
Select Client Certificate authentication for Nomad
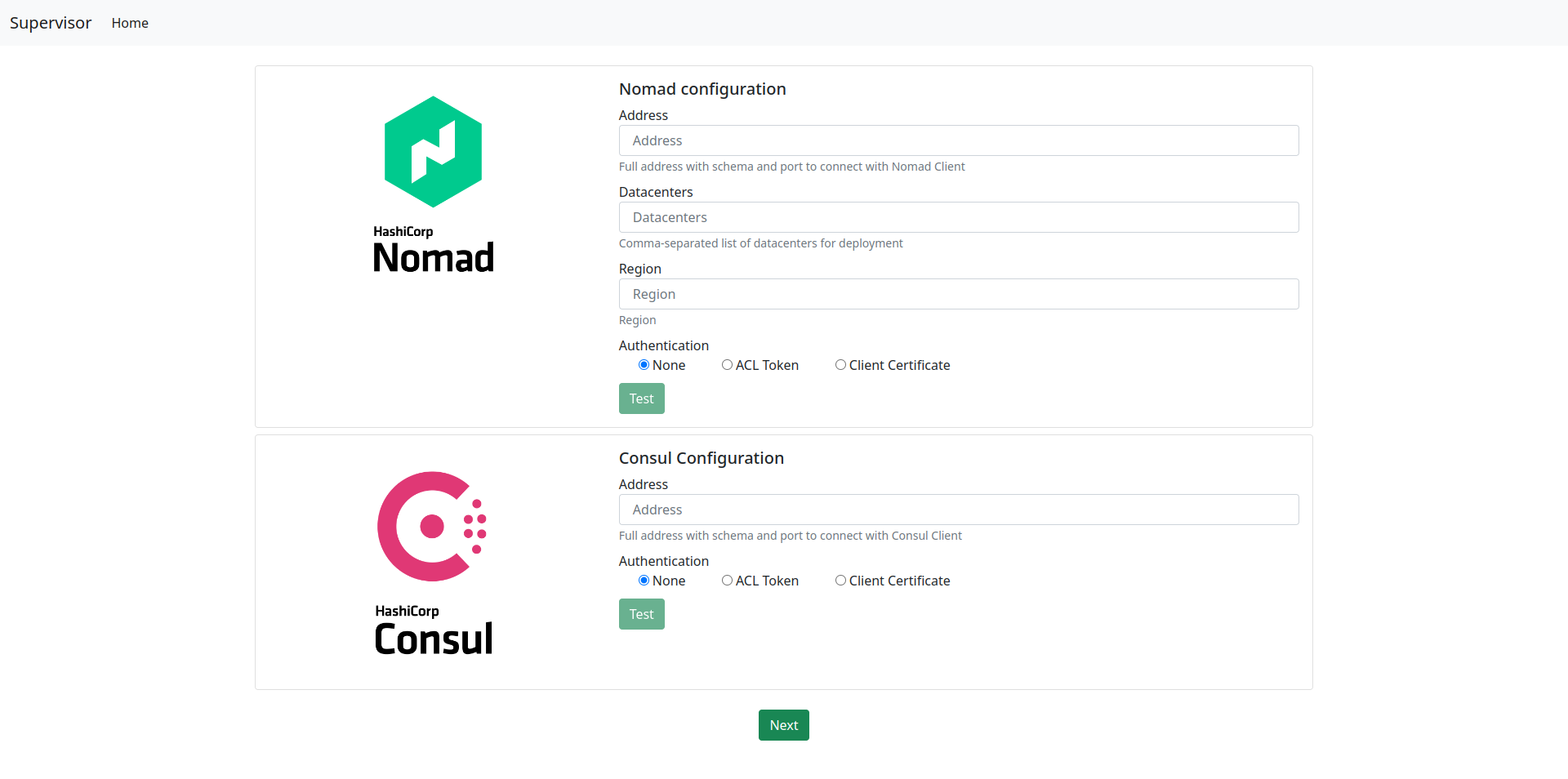(840, 365)
